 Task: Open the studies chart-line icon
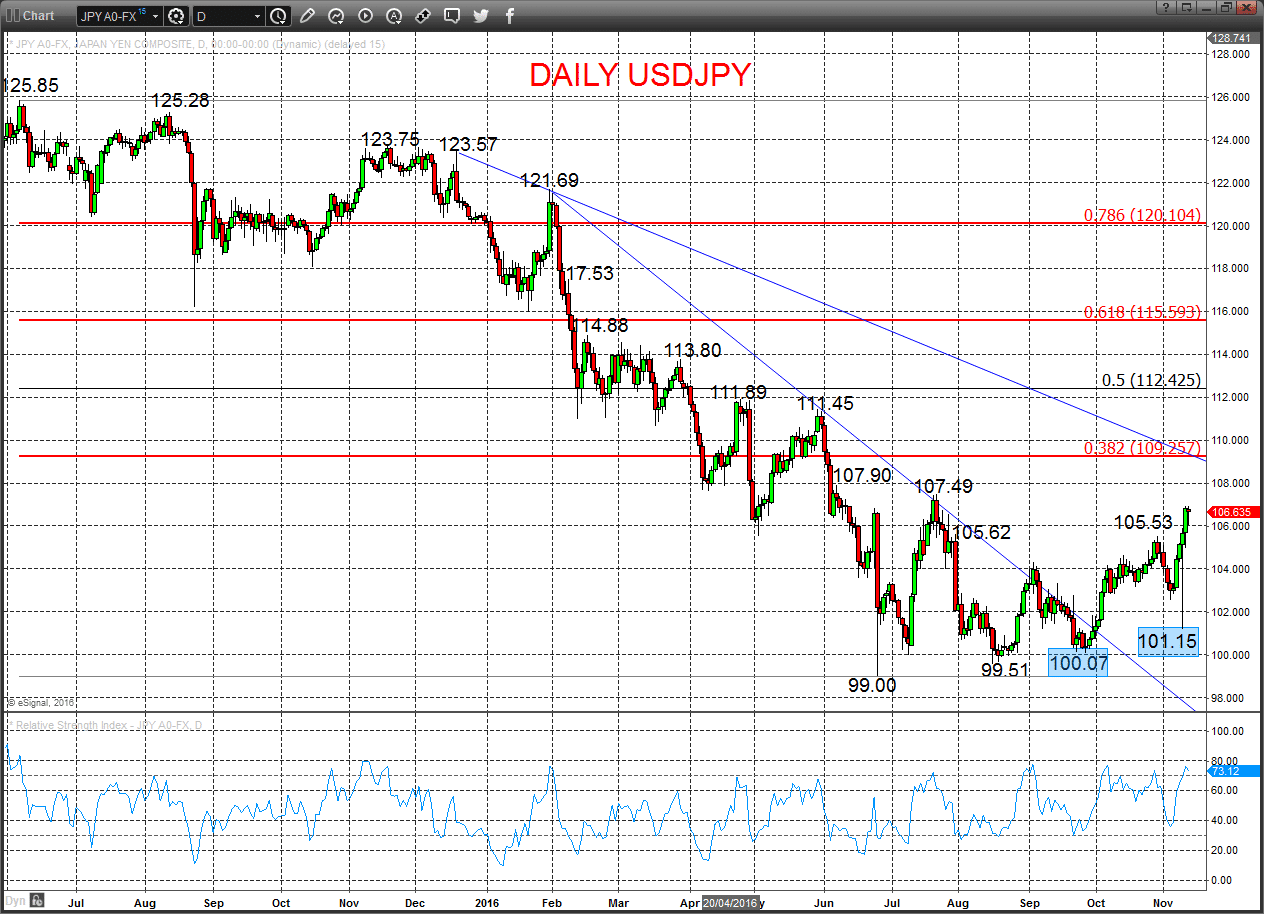[336, 16]
